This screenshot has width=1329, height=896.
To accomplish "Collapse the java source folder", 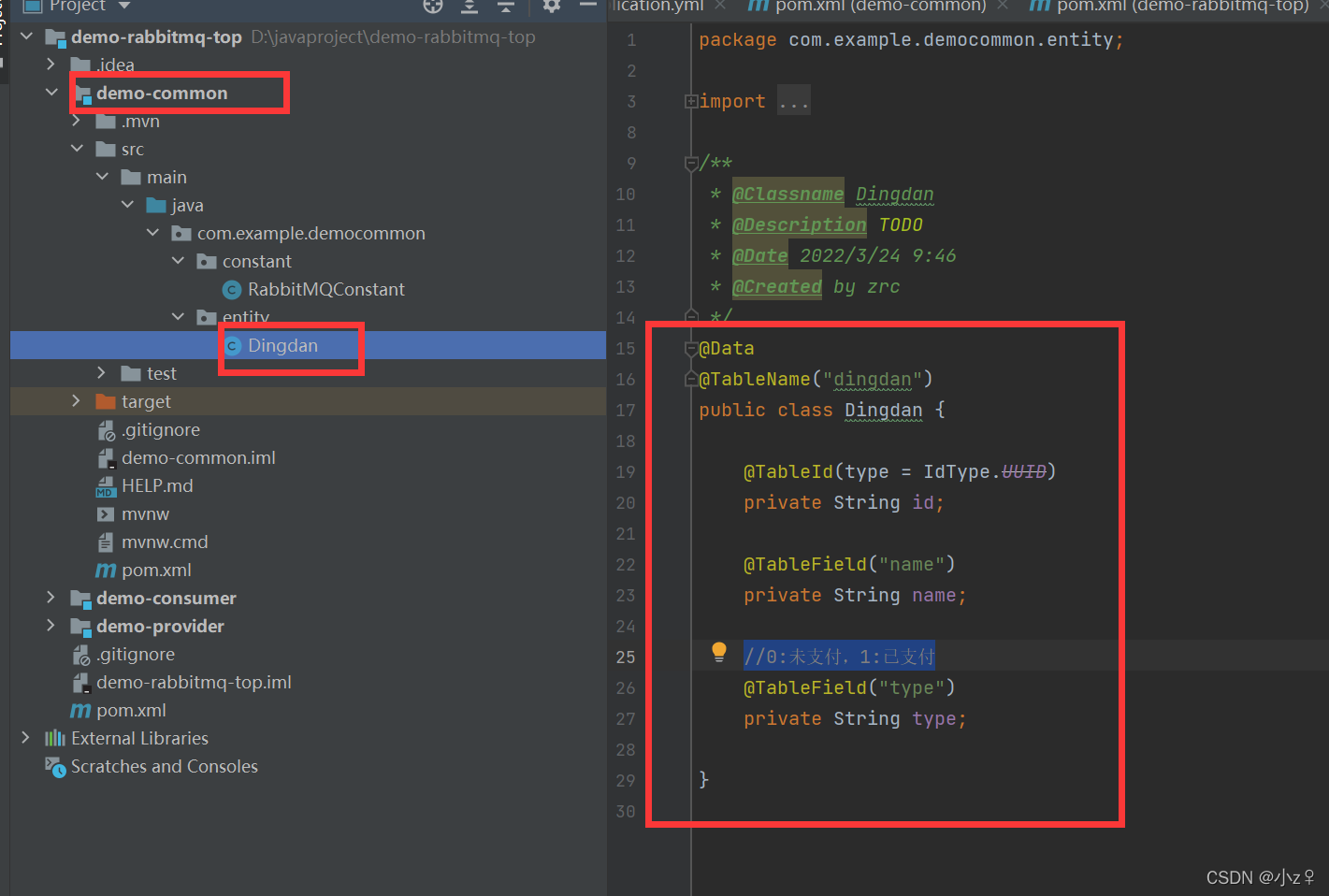I will pos(127,205).
